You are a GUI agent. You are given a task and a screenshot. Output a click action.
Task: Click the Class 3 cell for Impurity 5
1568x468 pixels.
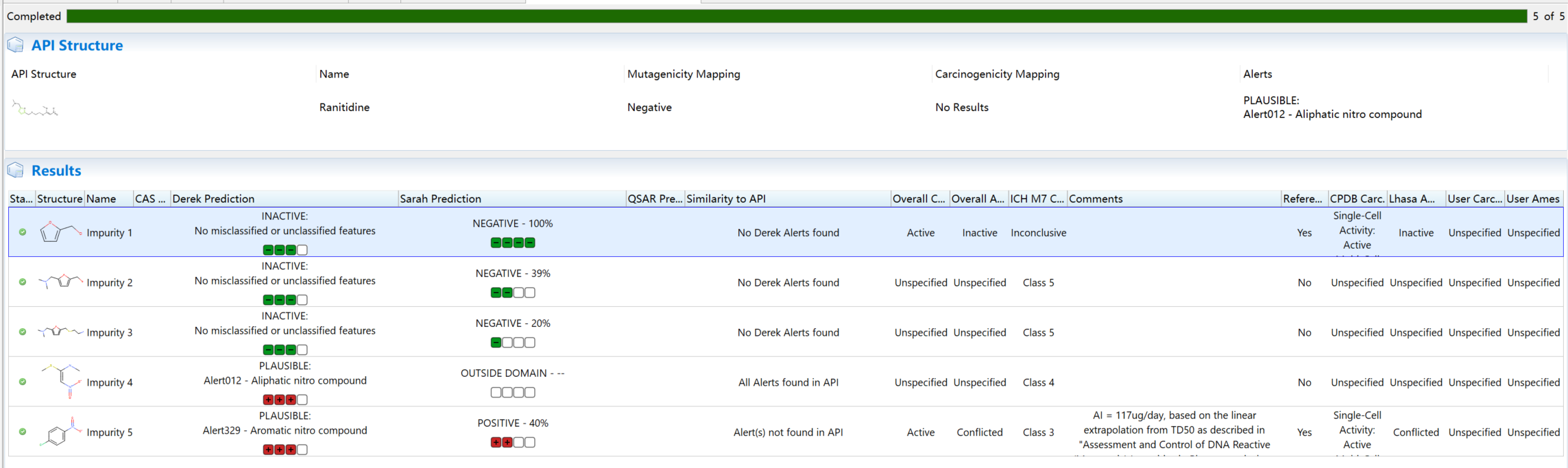click(1038, 433)
